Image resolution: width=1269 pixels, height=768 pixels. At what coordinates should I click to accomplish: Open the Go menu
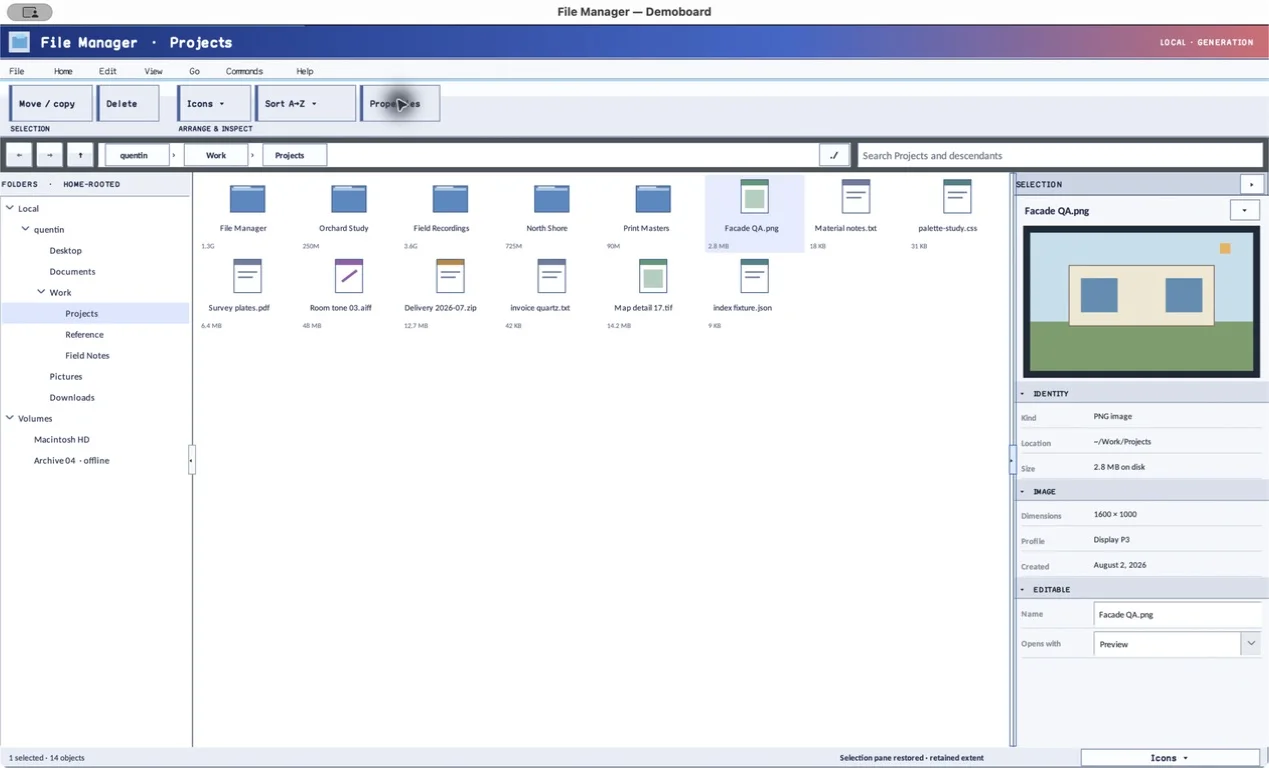[194, 71]
